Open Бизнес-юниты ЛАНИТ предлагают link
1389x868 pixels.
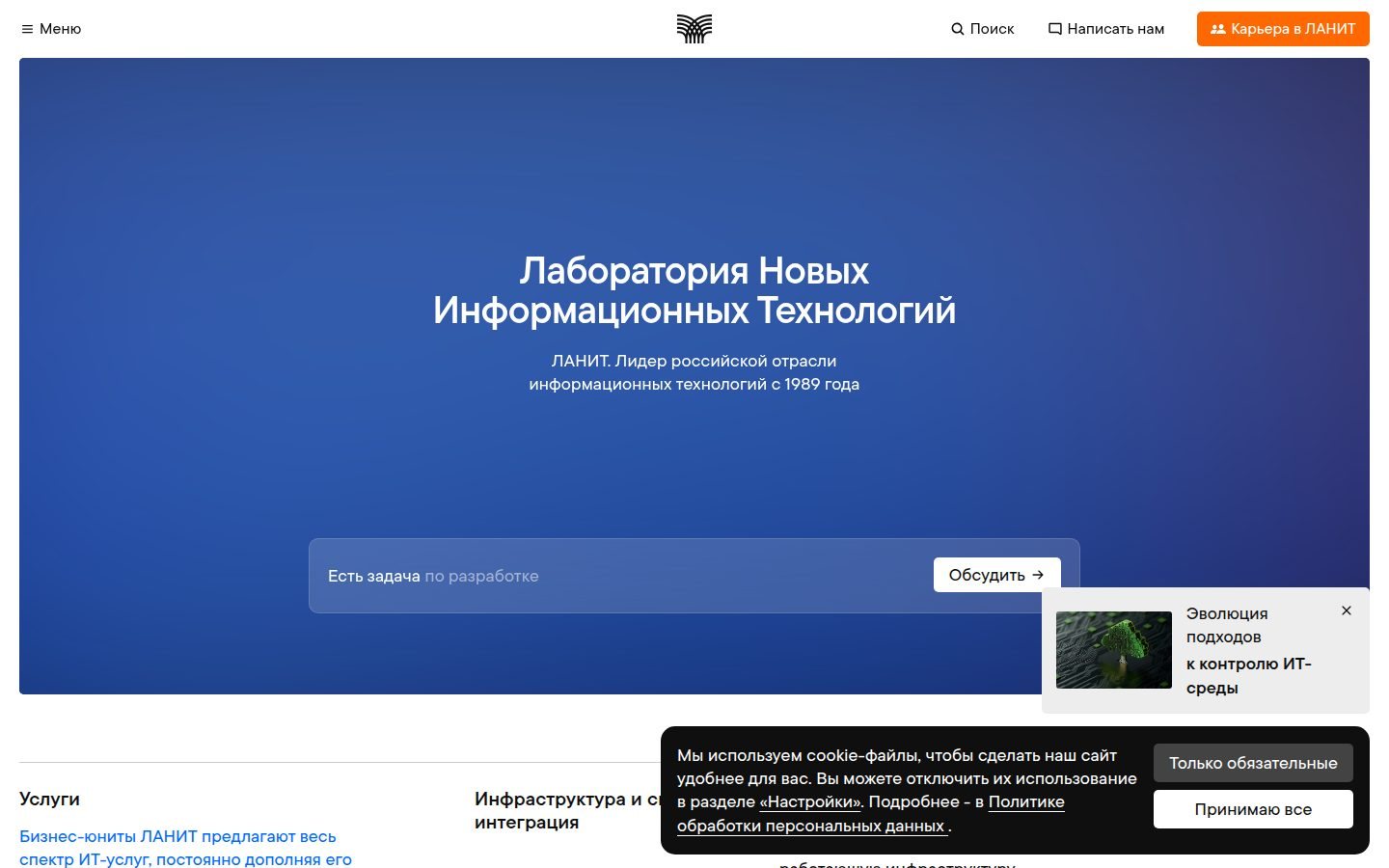pos(185,848)
